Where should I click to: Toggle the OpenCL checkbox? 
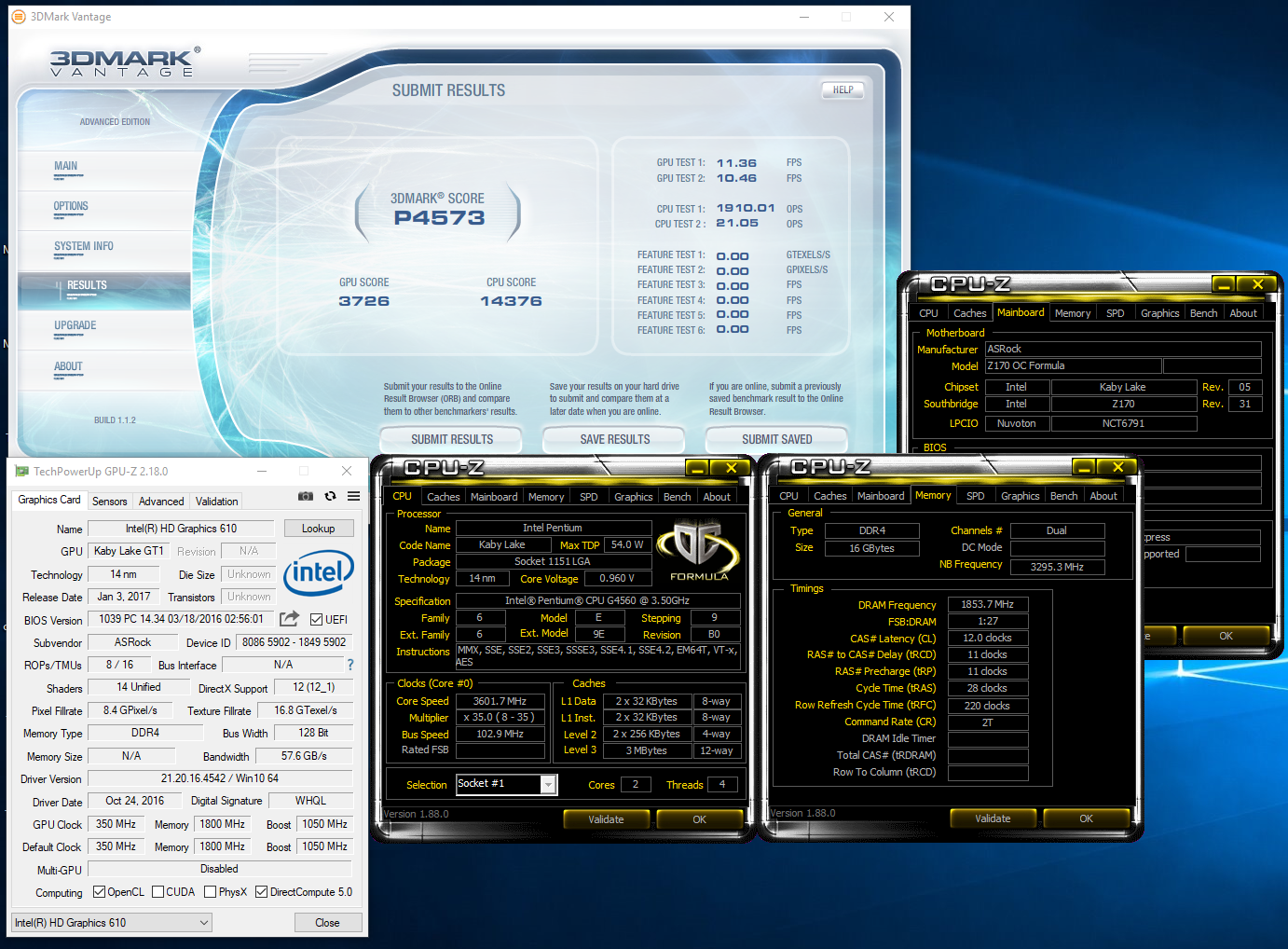(99, 892)
